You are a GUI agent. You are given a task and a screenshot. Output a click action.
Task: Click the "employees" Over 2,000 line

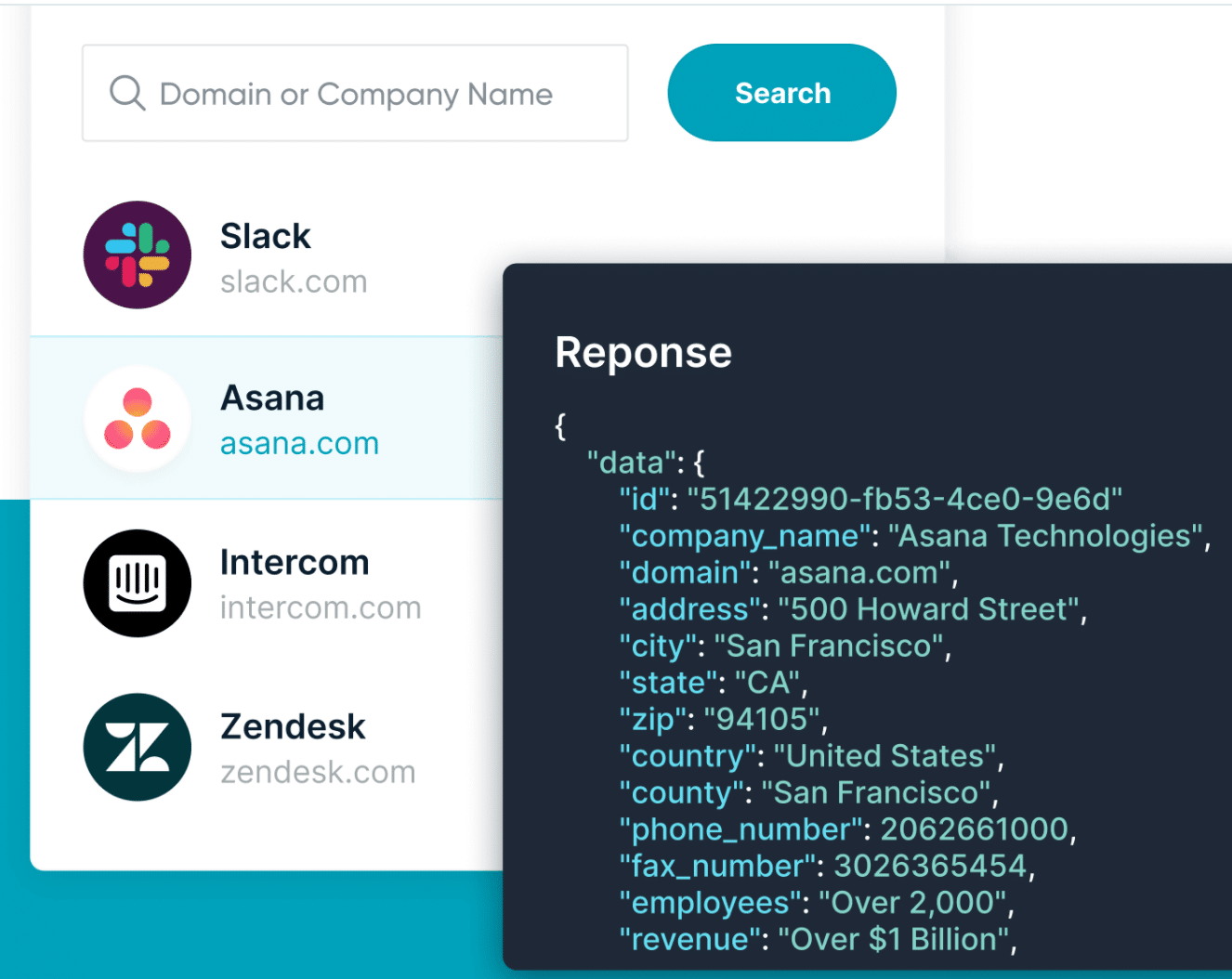coord(817,903)
